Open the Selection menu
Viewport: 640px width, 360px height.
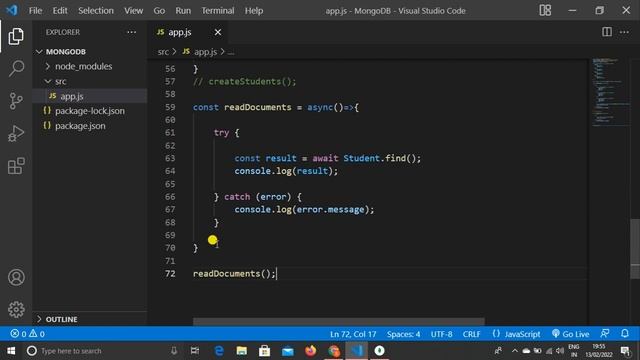(x=96, y=11)
